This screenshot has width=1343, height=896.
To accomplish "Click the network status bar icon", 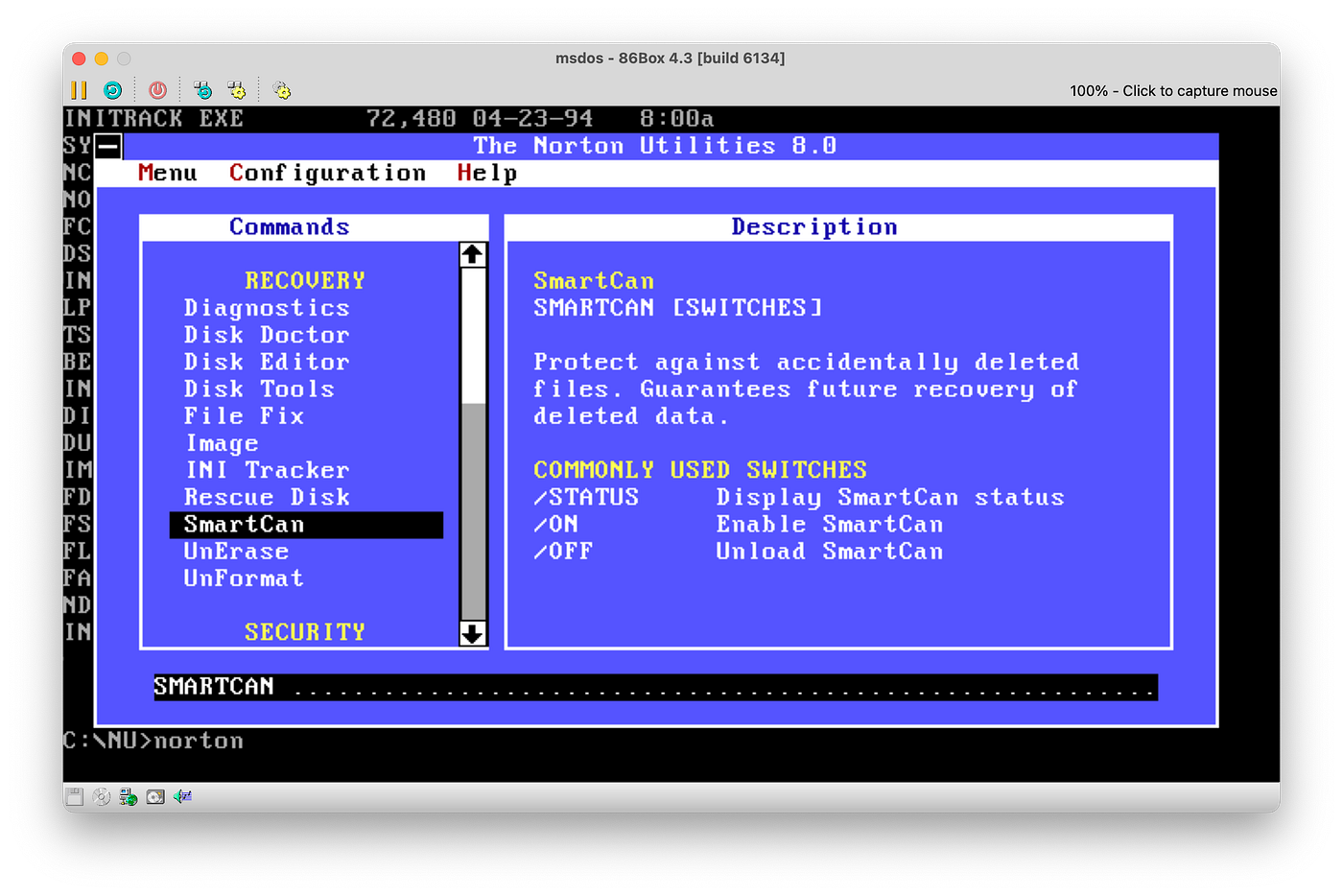I will [x=128, y=796].
